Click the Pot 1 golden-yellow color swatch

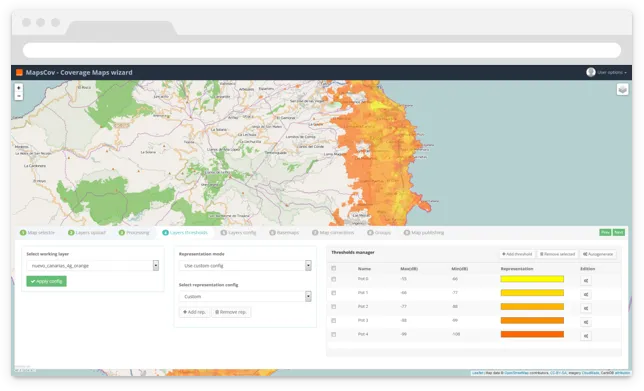click(532, 293)
